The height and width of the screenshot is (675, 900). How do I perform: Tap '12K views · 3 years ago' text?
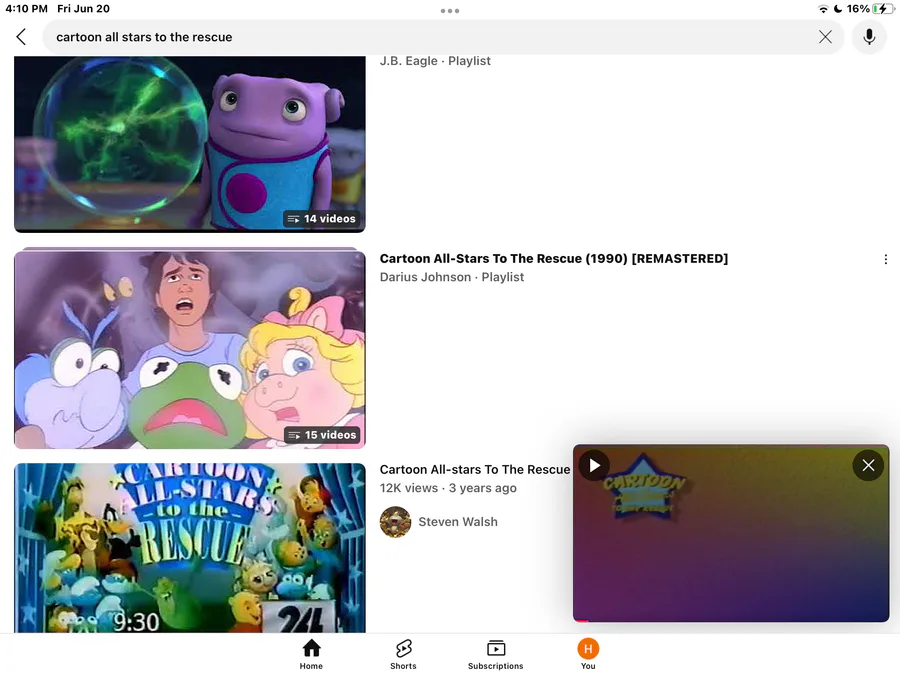pyautogui.click(x=448, y=488)
